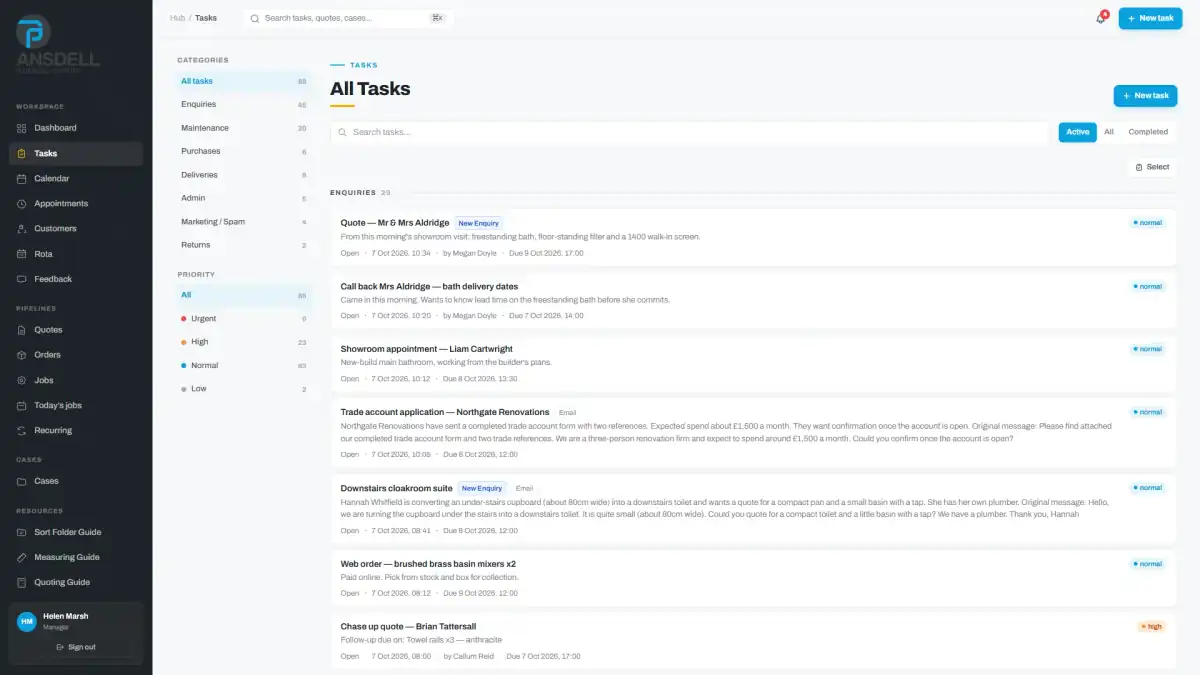Click New Enquiry tag on Downstairs cloakroom suite
The image size is (1200, 675).
pyautogui.click(x=482, y=488)
